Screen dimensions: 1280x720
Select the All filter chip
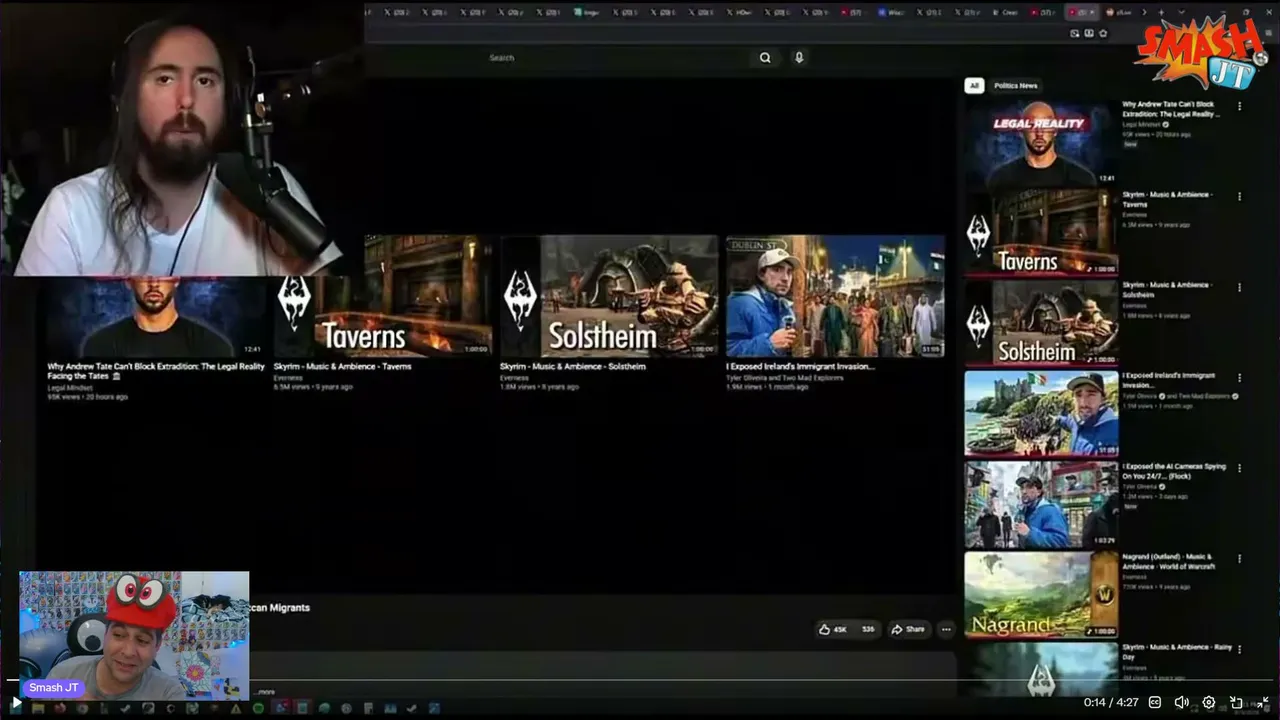click(974, 86)
